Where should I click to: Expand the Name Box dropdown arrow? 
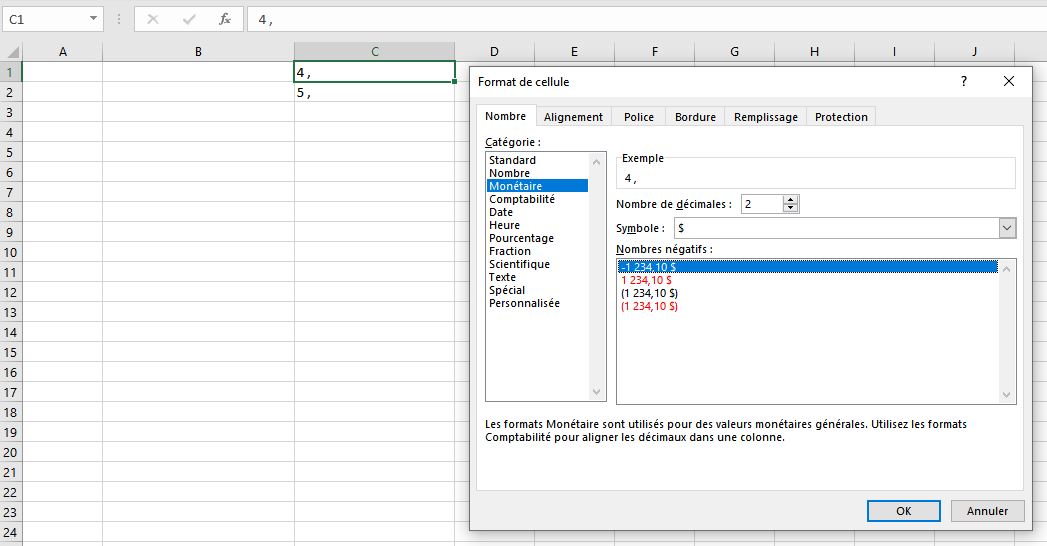coord(93,19)
